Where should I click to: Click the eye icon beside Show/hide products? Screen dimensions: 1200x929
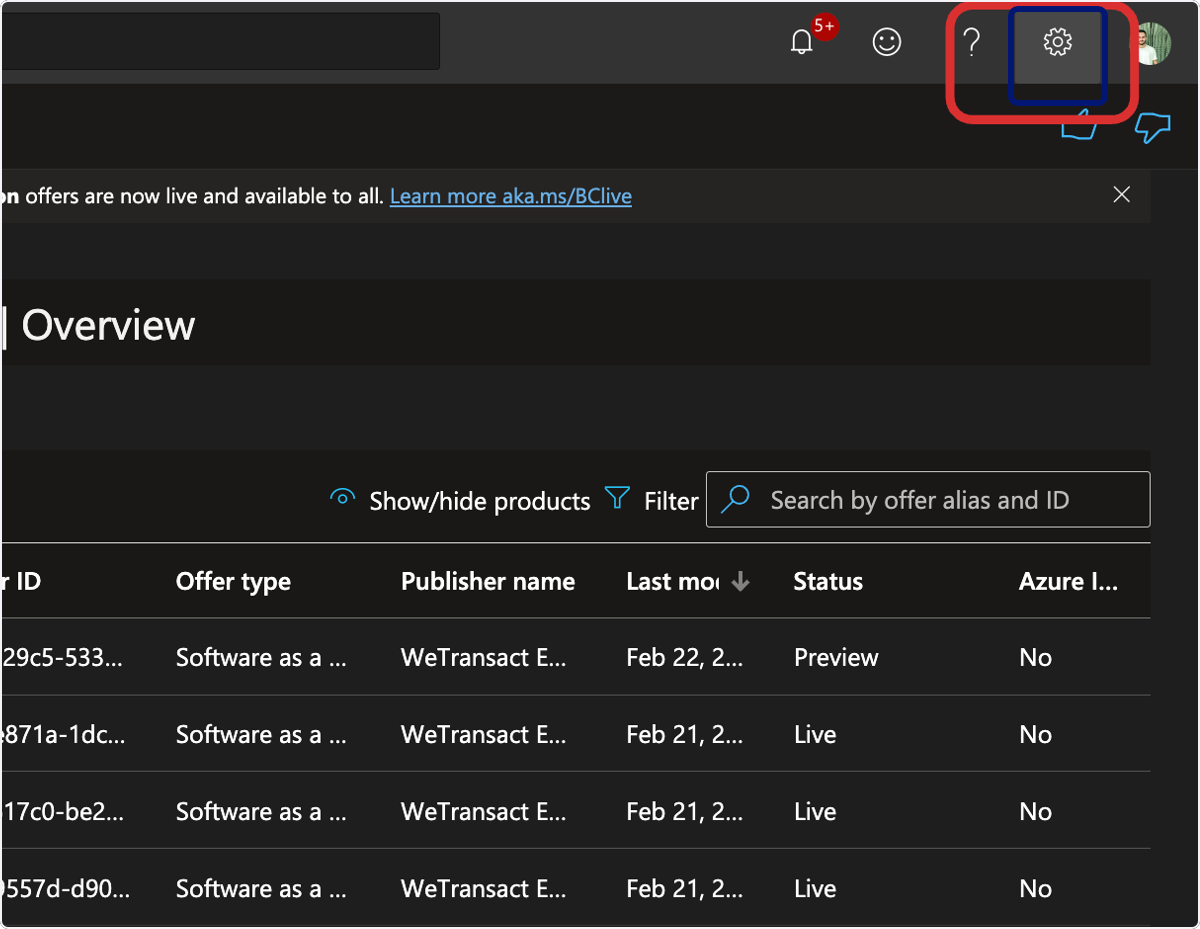(x=343, y=497)
